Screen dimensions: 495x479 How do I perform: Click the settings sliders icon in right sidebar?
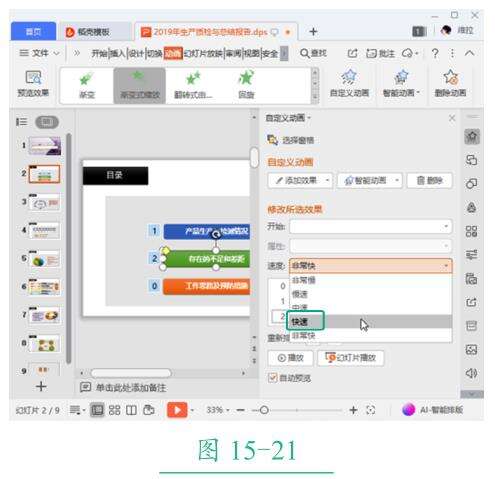click(471, 255)
